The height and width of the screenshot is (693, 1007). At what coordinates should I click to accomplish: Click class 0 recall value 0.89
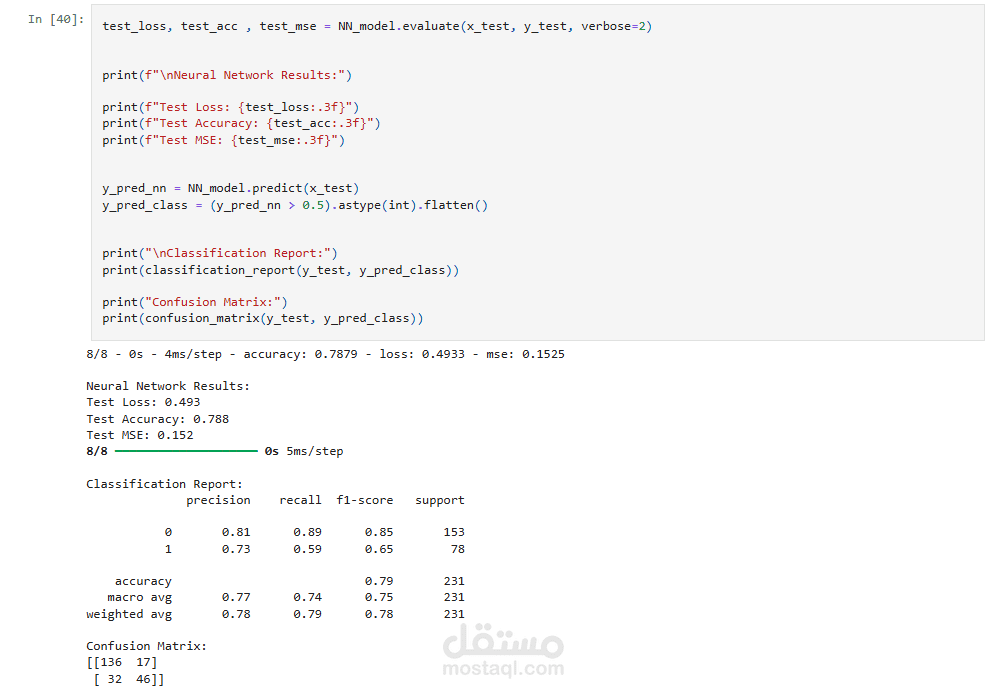click(308, 532)
